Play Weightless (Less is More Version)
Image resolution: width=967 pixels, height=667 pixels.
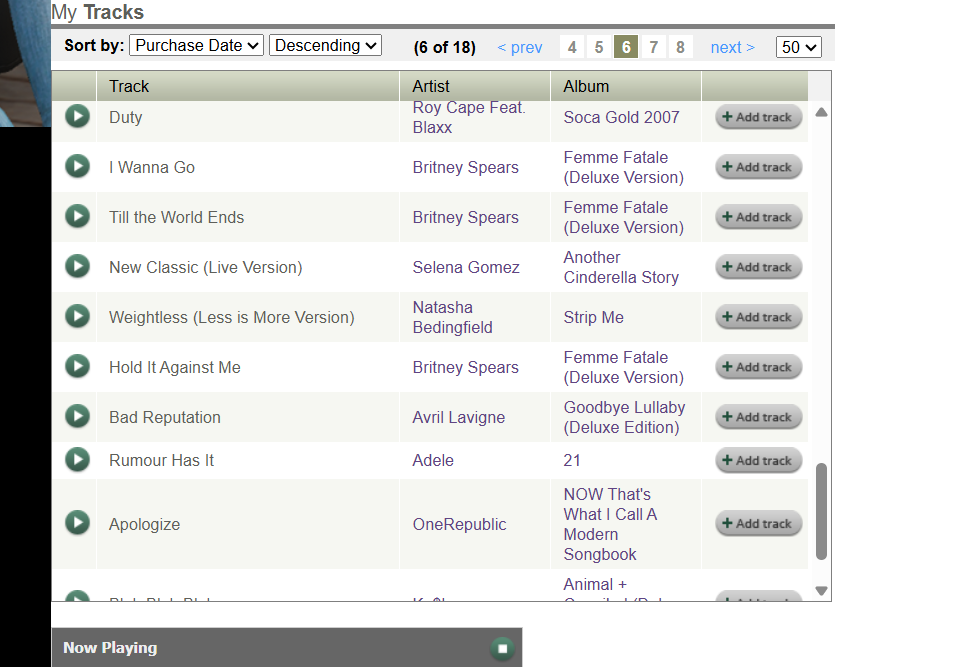tap(77, 316)
